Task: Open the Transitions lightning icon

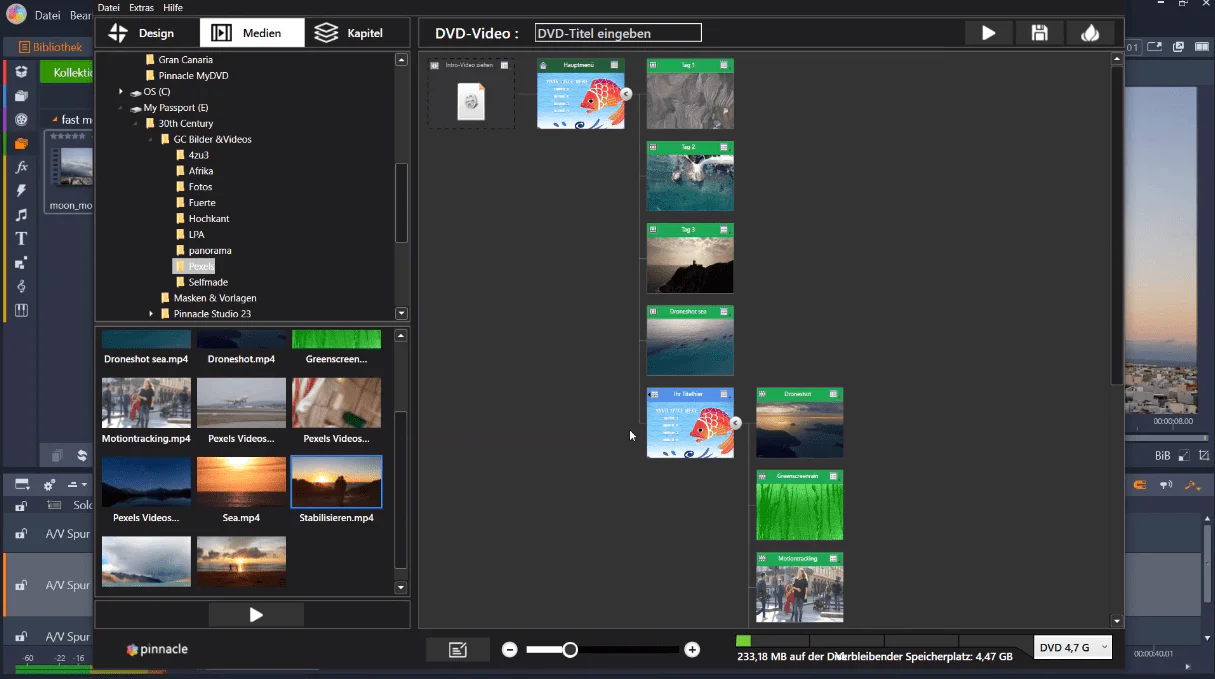Action: [21, 191]
